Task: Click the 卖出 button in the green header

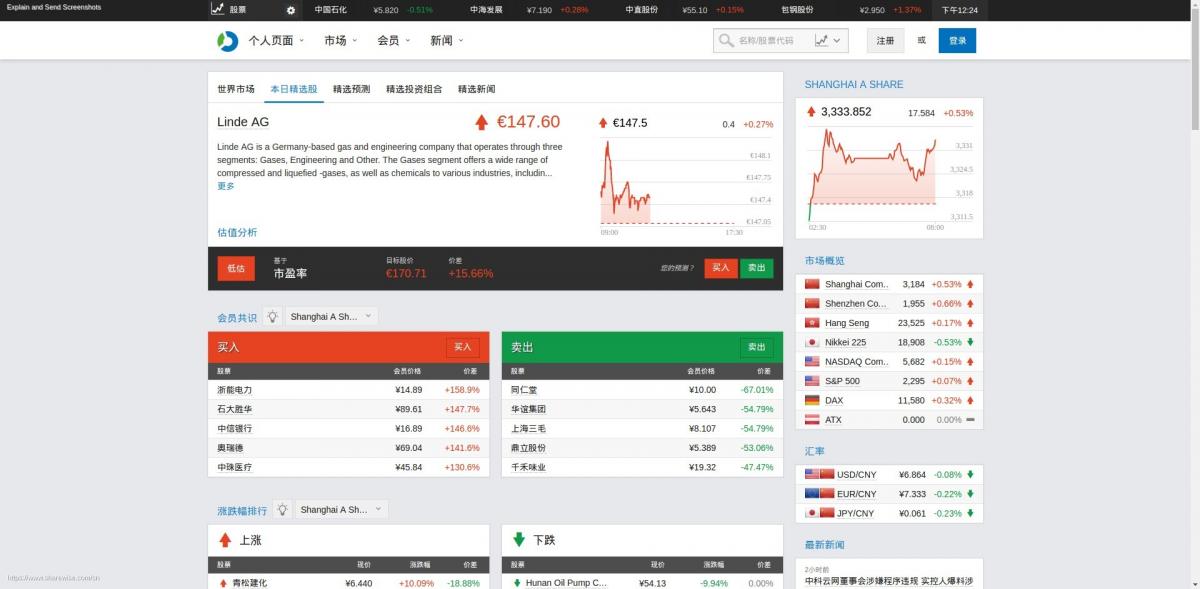Action: coord(757,347)
